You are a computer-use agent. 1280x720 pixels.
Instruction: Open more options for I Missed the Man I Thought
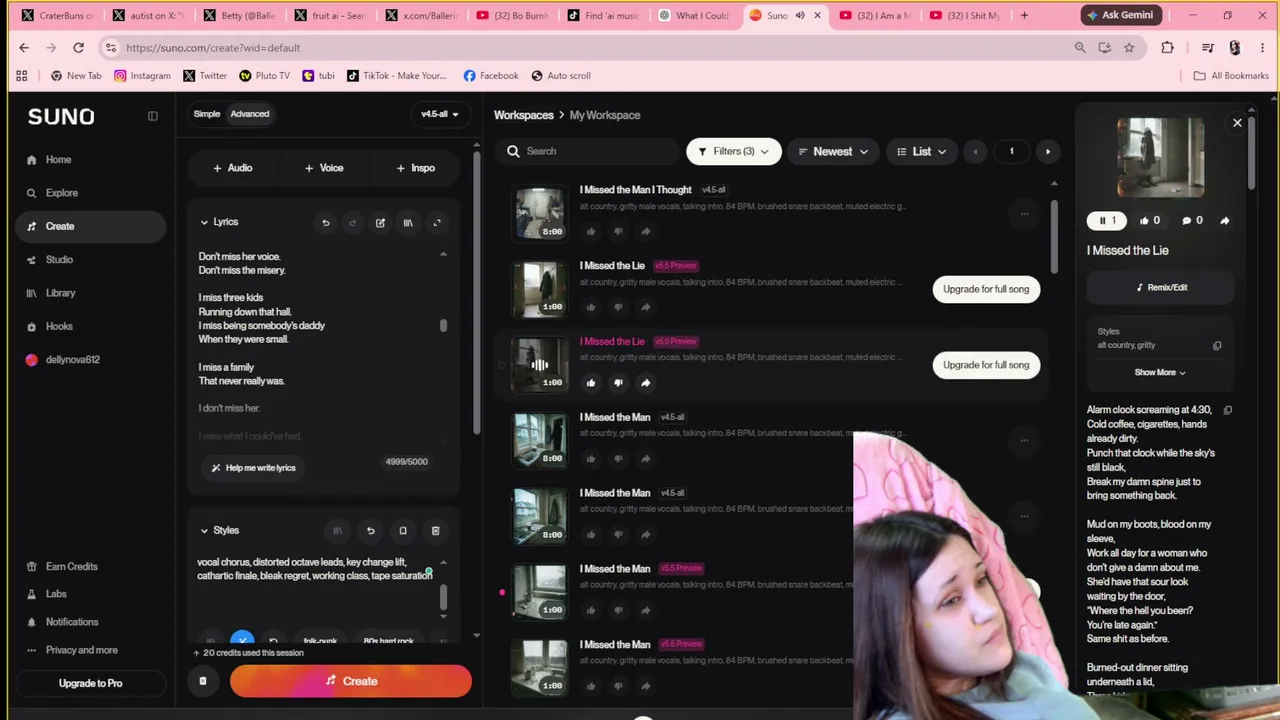(1024, 213)
